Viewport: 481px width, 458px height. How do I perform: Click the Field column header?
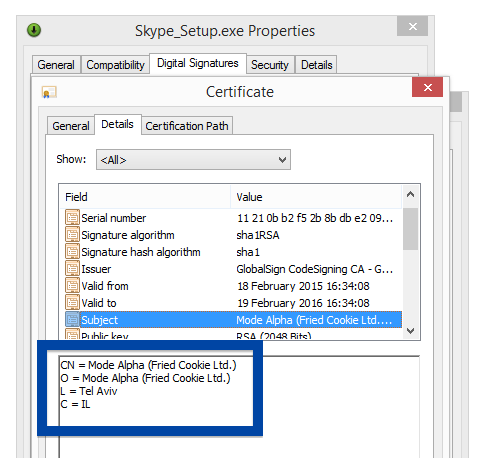(x=145, y=197)
